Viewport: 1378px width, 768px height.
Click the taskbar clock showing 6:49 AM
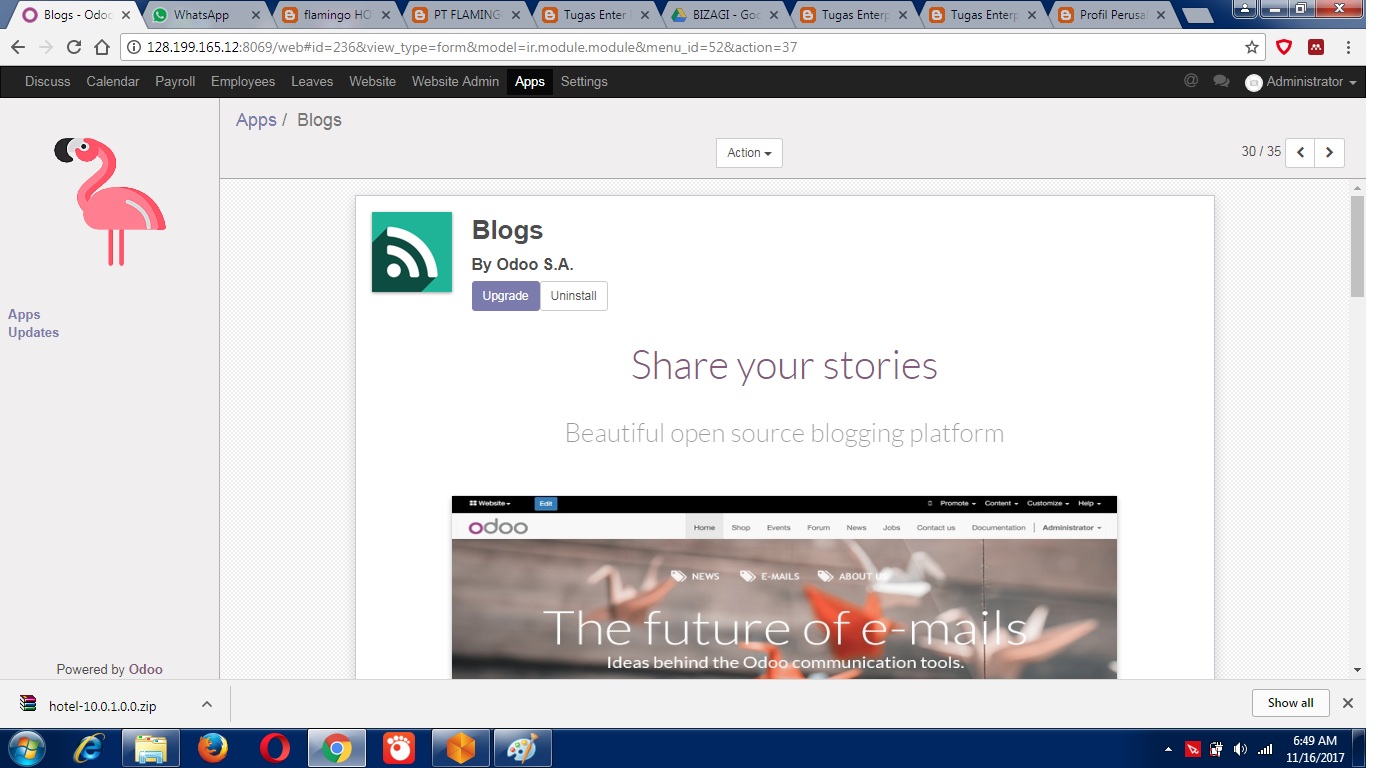(x=1315, y=749)
